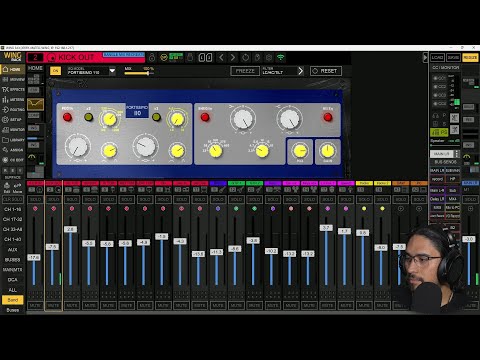Open the Setup section in sidebar
Screen dimensions: 480x360
[13, 119]
